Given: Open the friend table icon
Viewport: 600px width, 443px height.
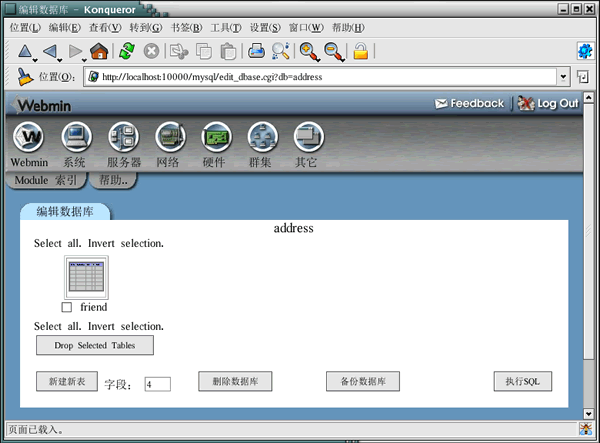Looking at the screenshot, I should 86,277.
